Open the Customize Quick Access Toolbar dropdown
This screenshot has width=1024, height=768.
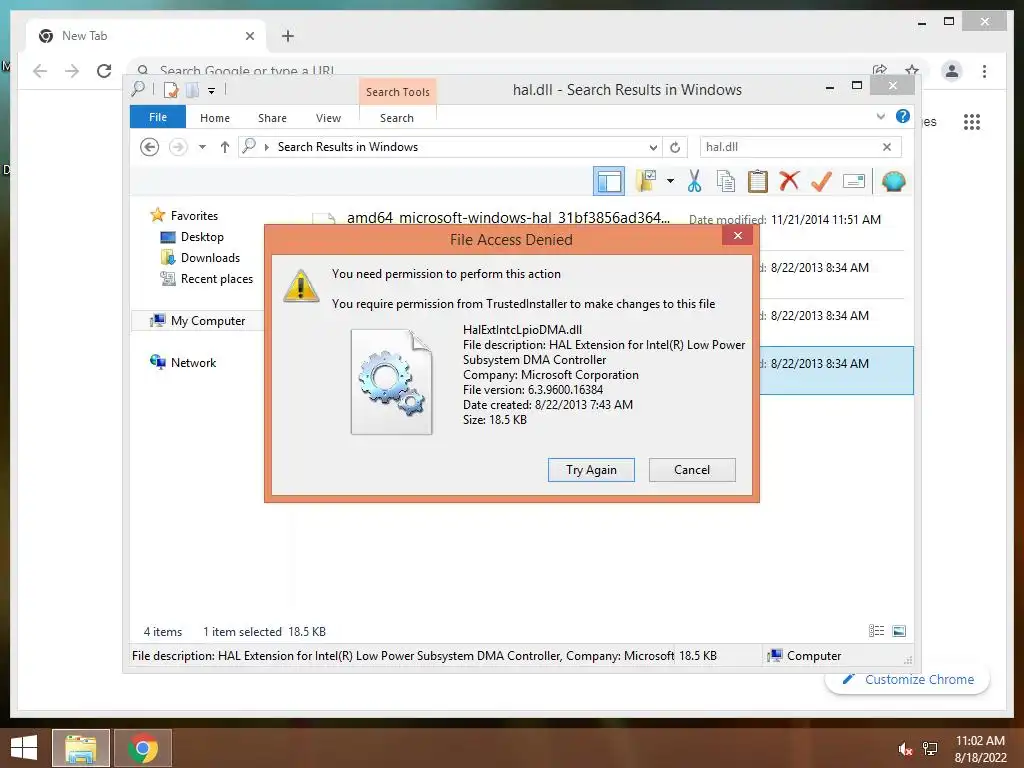[212, 91]
